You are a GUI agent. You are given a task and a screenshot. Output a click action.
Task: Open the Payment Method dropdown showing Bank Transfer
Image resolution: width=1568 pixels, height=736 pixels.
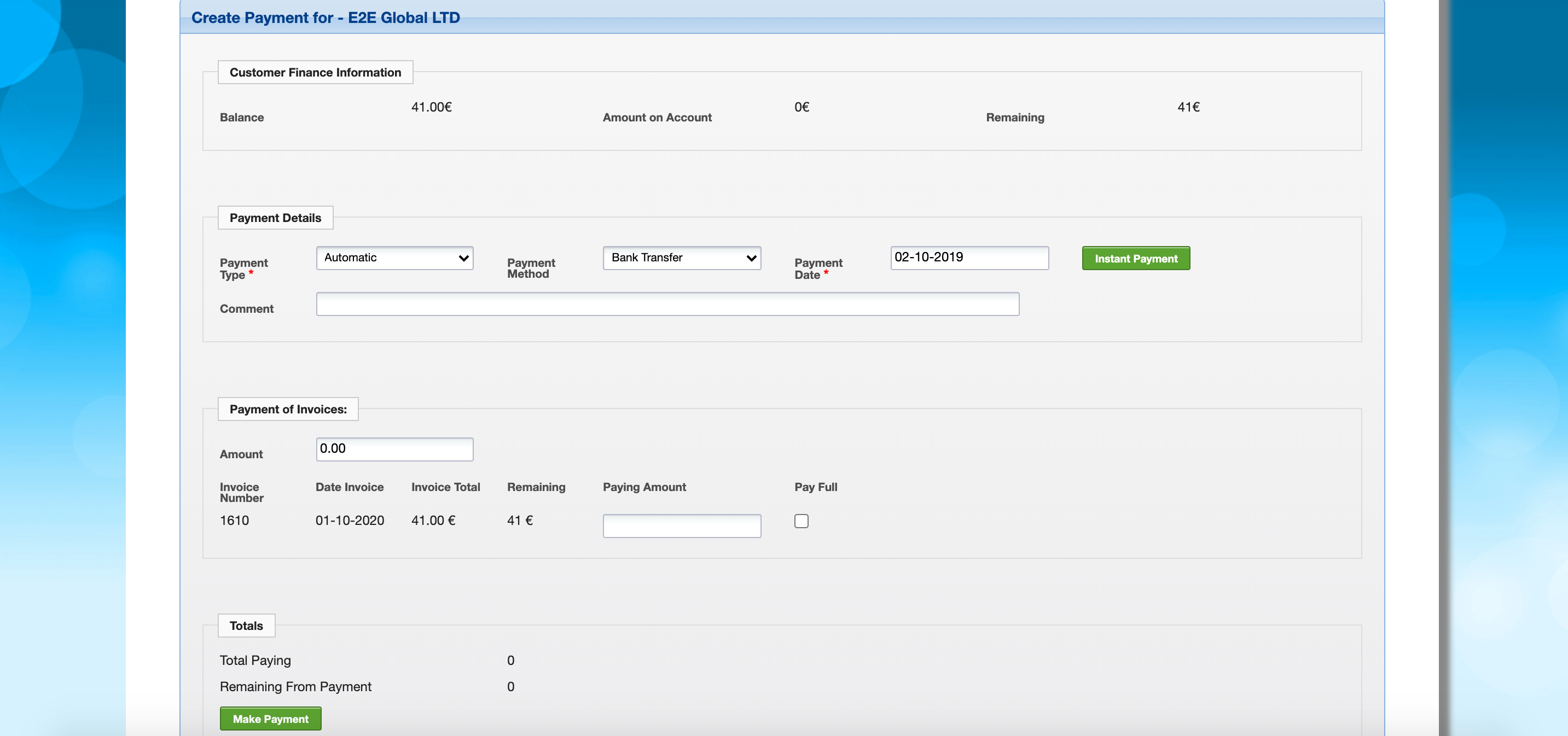pos(682,258)
